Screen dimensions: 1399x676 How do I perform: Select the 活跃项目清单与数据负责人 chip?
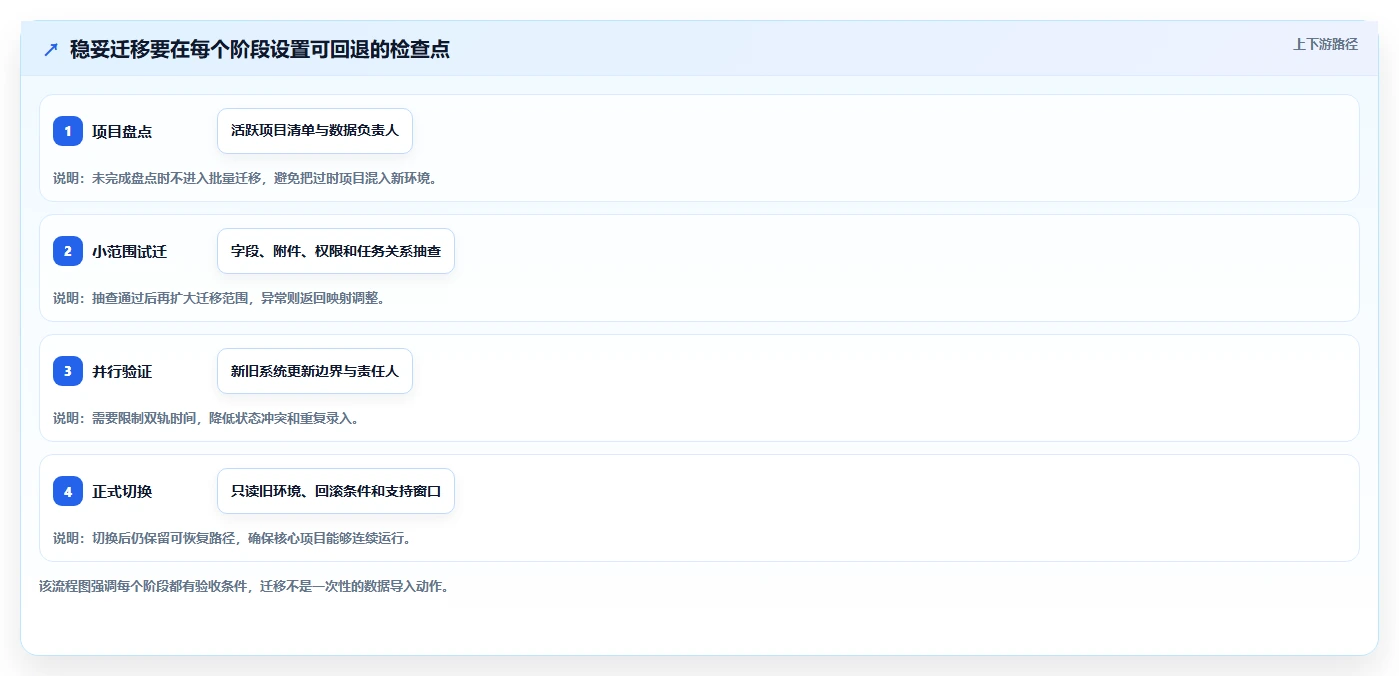315,131
